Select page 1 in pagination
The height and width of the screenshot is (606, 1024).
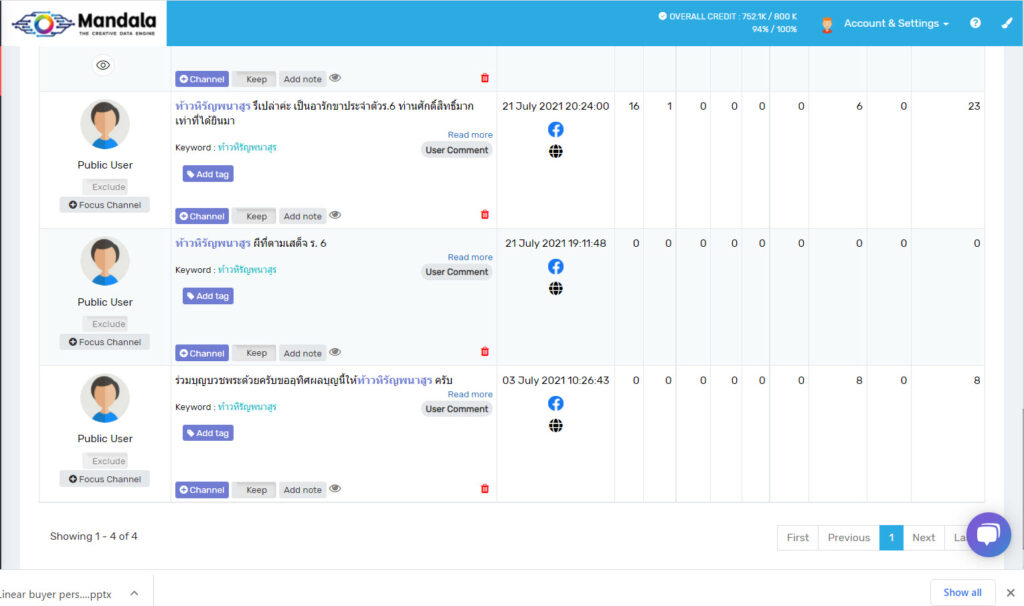(x=891, y=537)
